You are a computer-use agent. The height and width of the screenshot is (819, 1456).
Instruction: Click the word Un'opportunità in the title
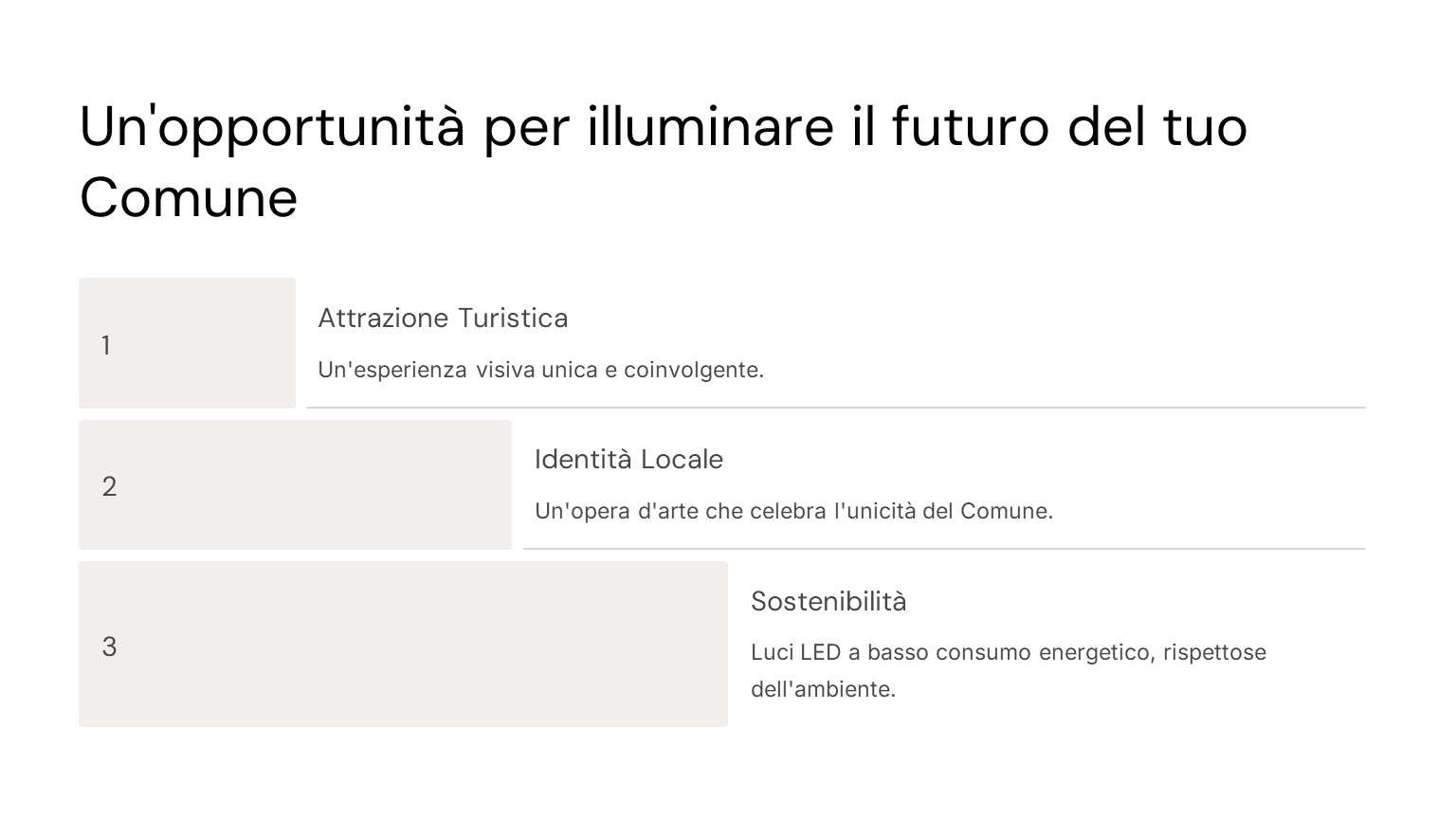pos(272,126)
